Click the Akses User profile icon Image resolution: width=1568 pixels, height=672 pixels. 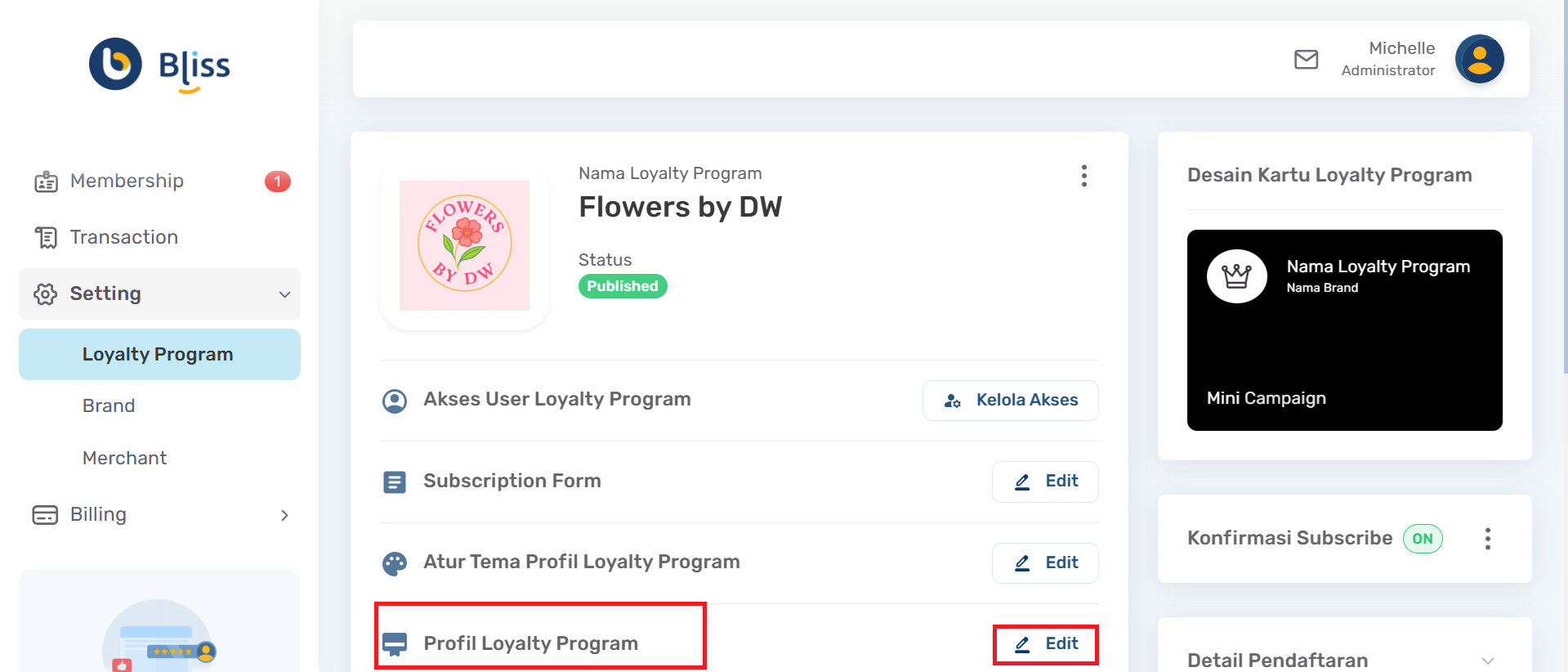395,401
